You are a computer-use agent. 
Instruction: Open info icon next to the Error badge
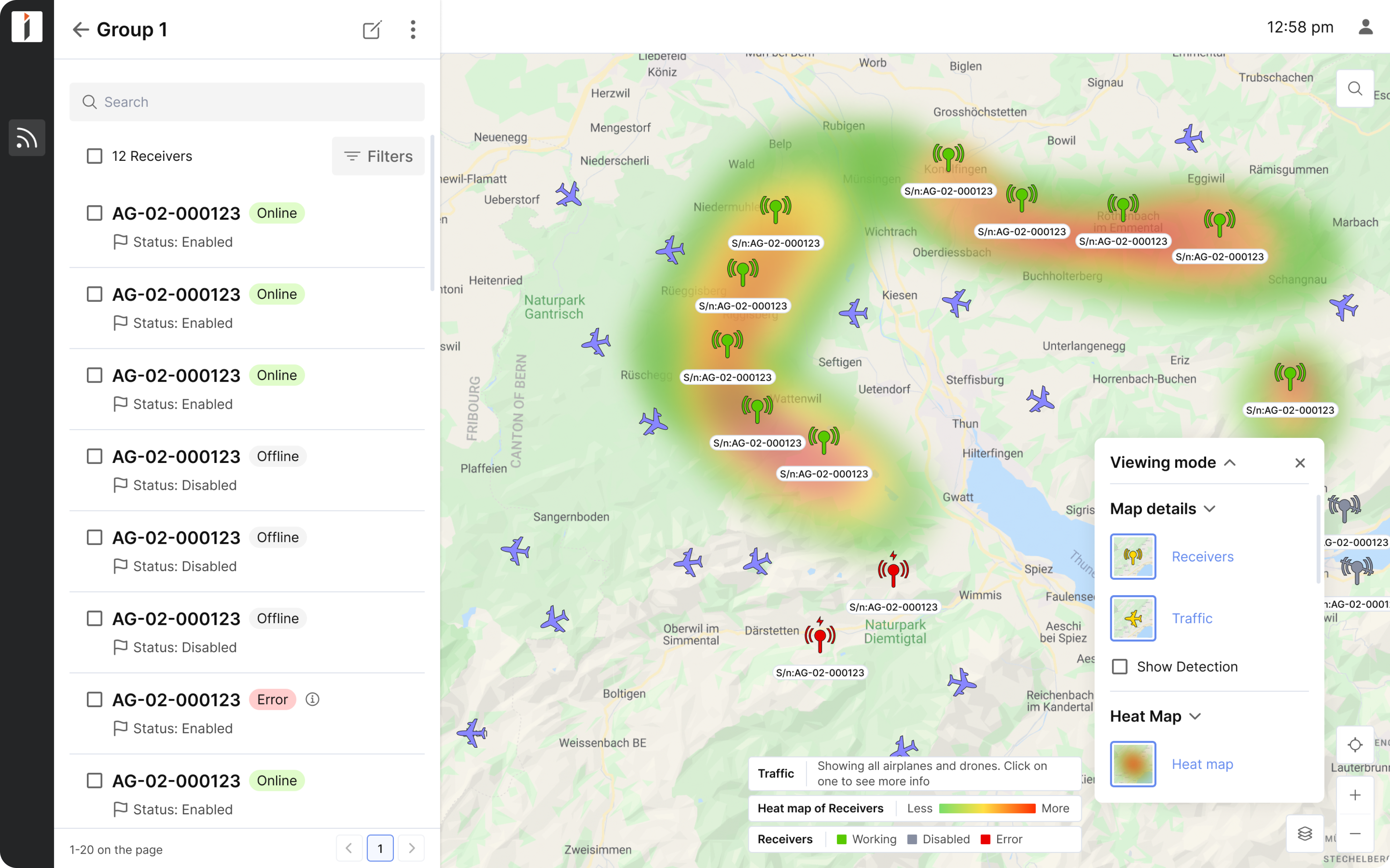[312, 699]
